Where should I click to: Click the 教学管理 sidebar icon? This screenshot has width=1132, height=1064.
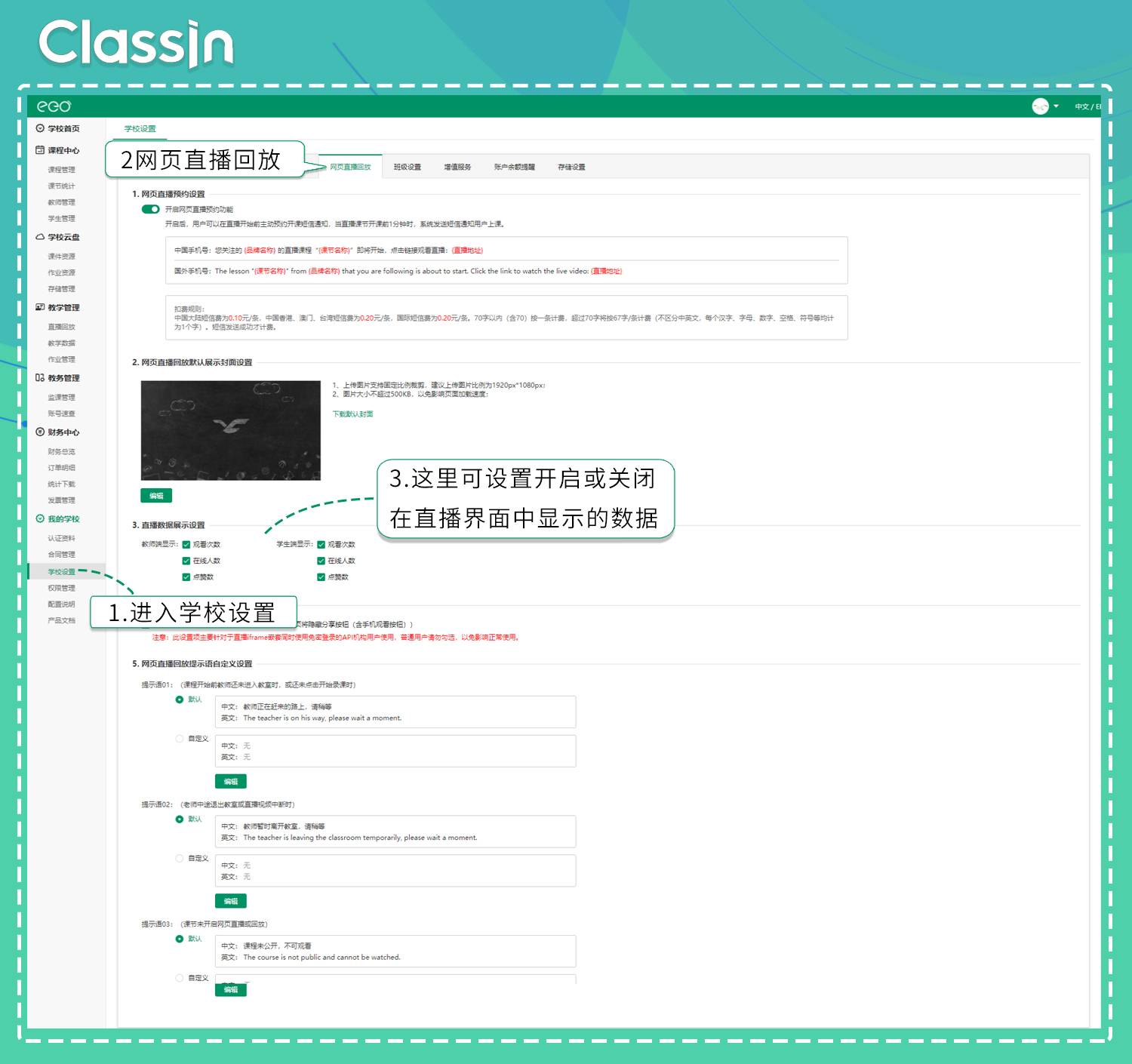click(40, 307)
